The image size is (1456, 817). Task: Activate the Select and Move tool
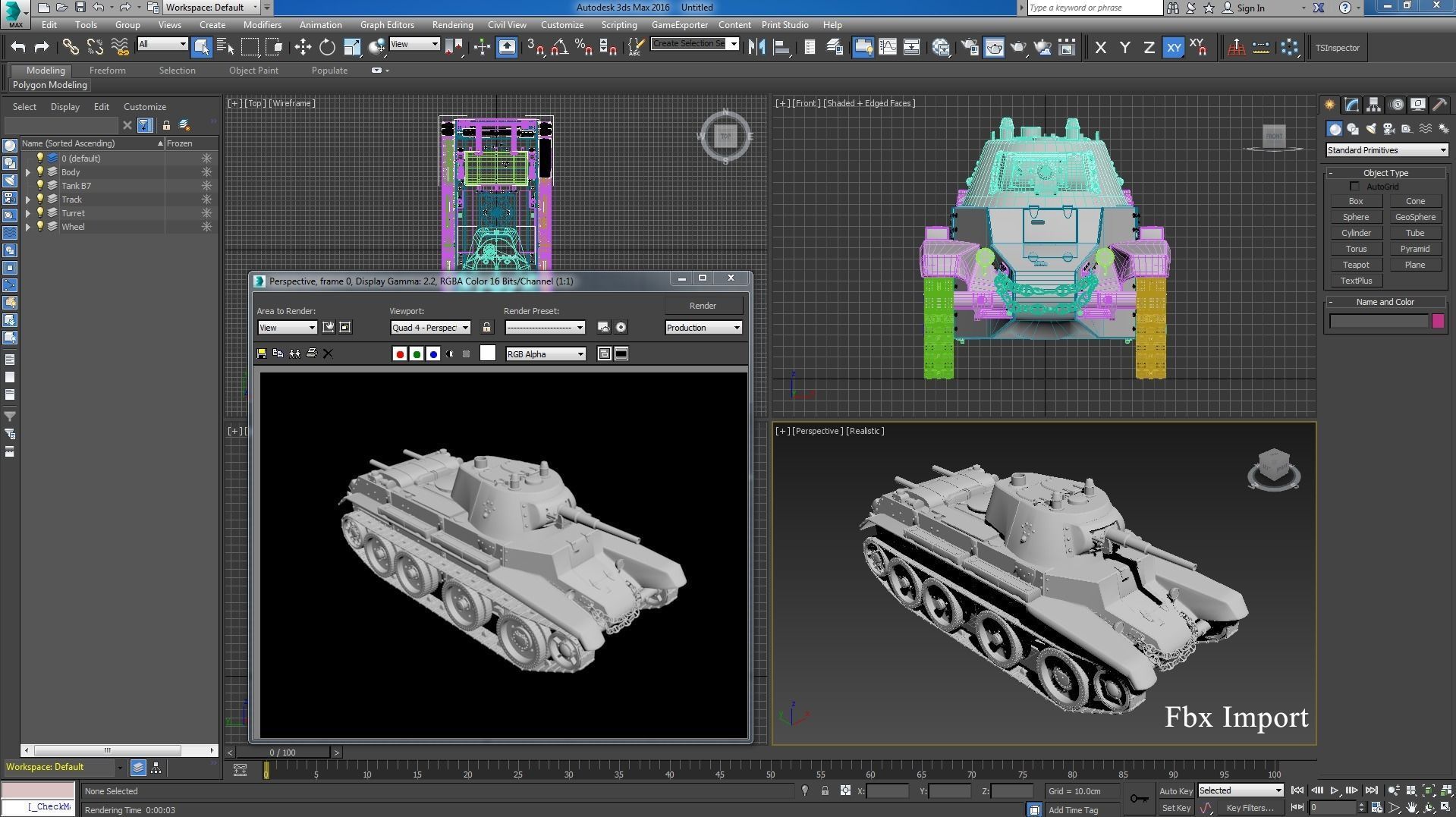click(303, 47)
